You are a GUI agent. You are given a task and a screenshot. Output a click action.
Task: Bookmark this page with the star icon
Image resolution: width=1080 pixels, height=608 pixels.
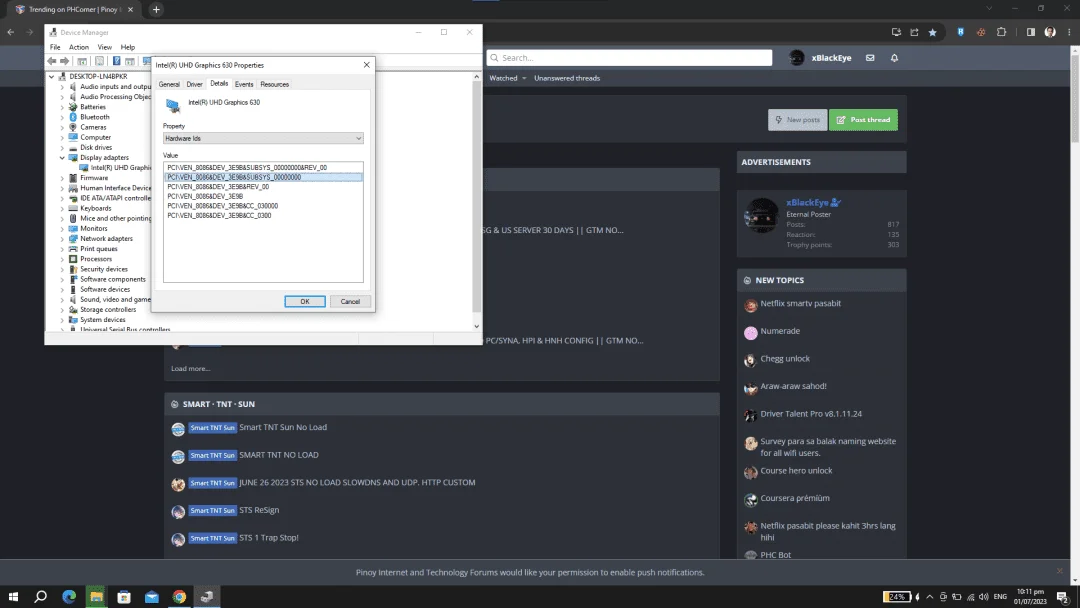coord(933,32)
